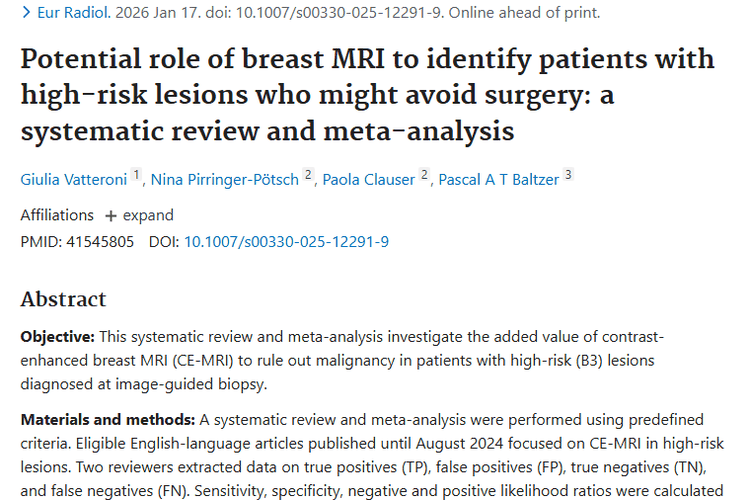Screen dimensions: 750x500
Task: Click affiliation superscript 2 after Pirringer-Pötsch
Action: (x=309, y=176)
